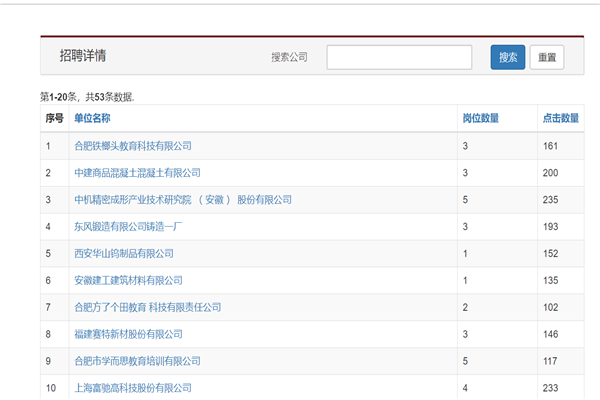Select 中机精密成形产业技术研究院 company link
This screenshot has width=600, height=400.
tap(183, 200)
